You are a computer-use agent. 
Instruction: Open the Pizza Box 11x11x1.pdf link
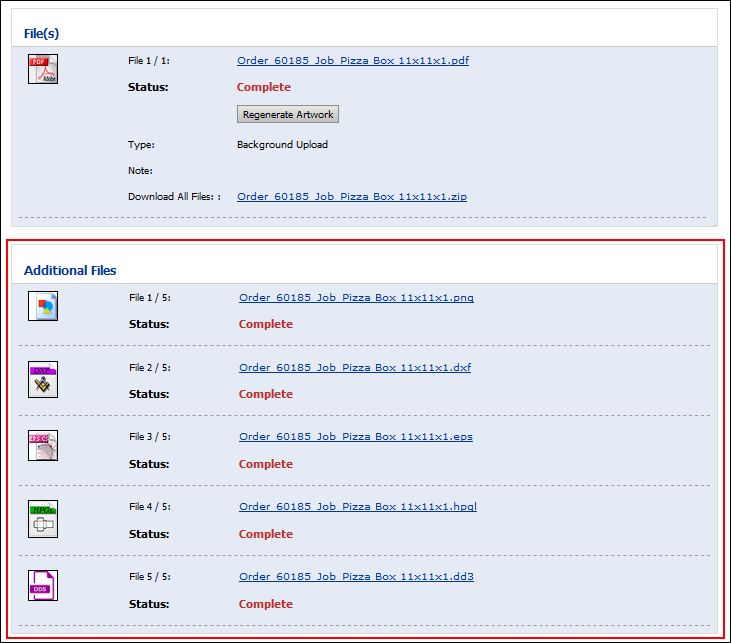(353, 61)
